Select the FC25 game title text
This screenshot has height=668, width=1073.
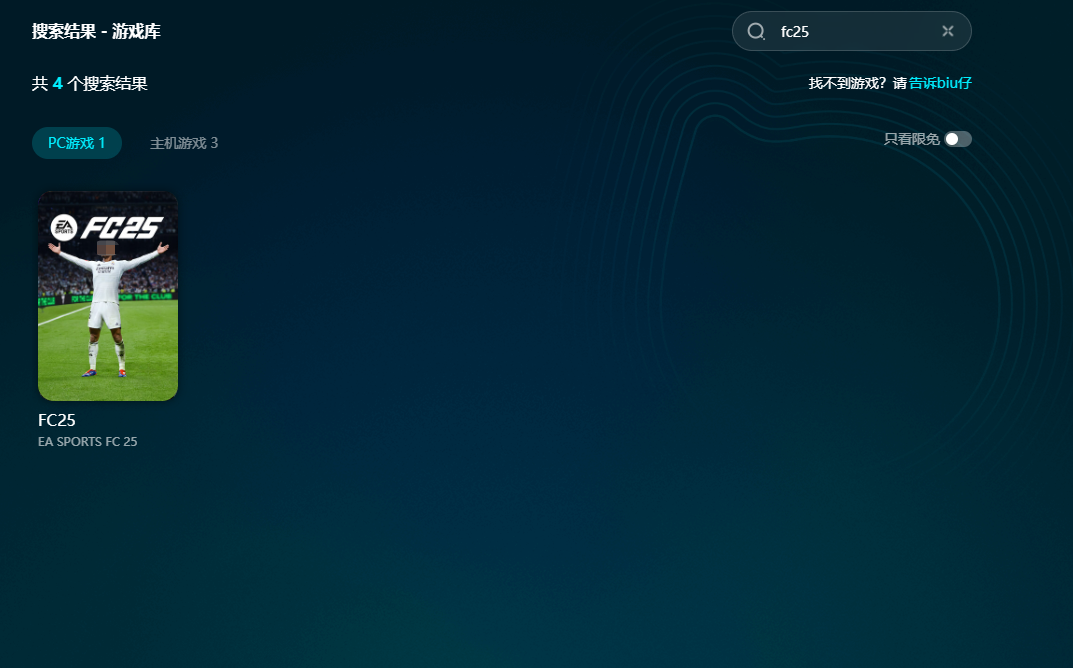coord(57,420)
